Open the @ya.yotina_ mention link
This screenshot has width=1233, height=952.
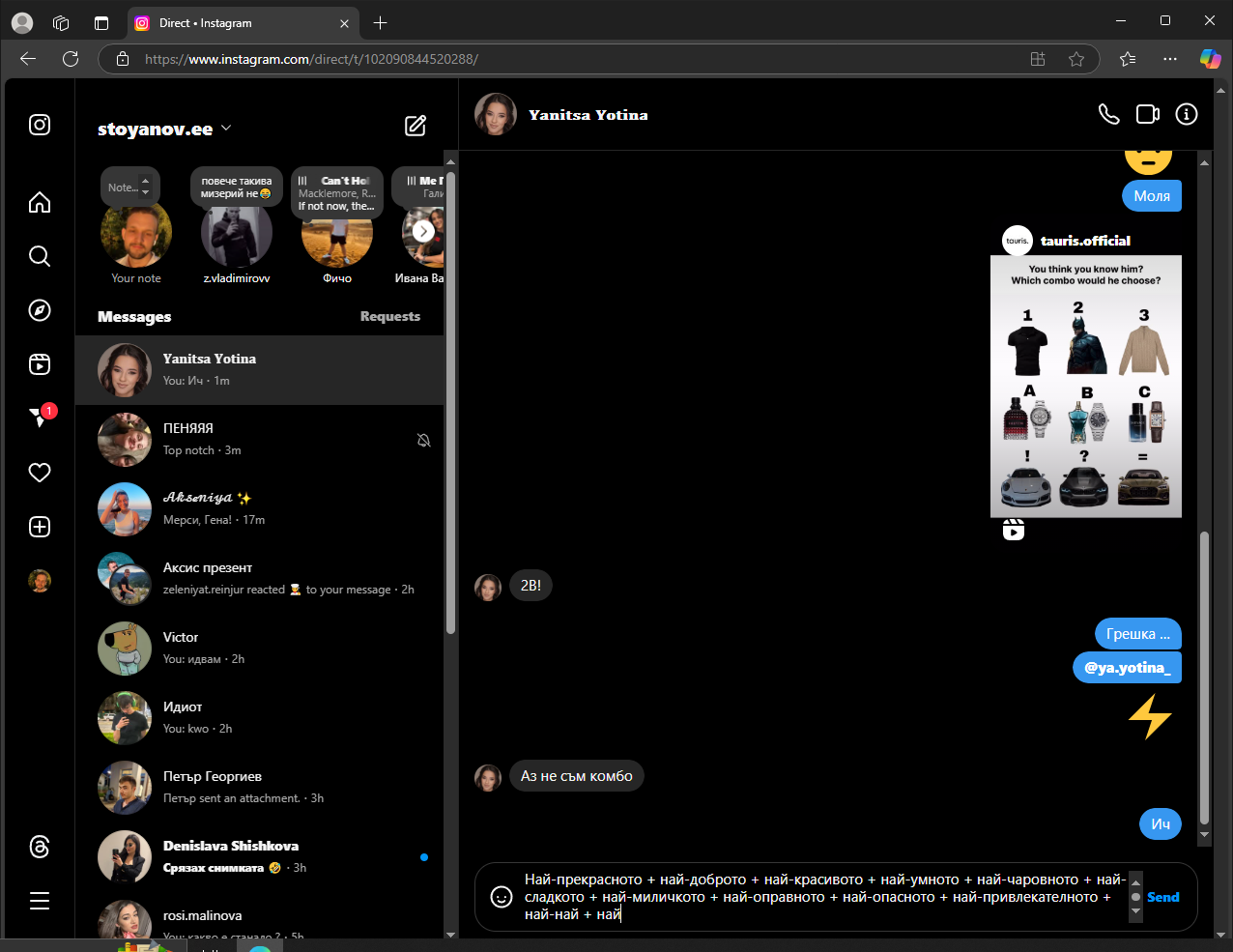[1127, 668]
